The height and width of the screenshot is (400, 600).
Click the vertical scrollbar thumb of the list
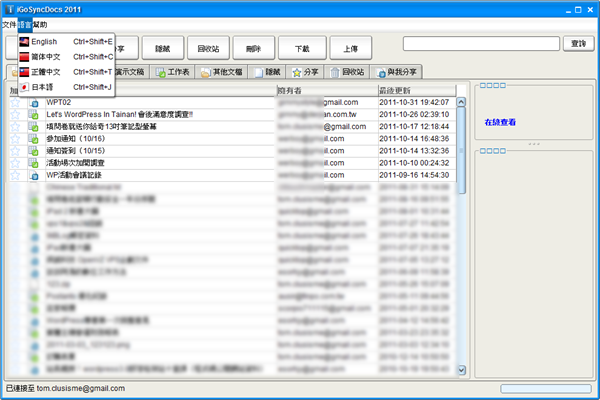tap(461, 150)
